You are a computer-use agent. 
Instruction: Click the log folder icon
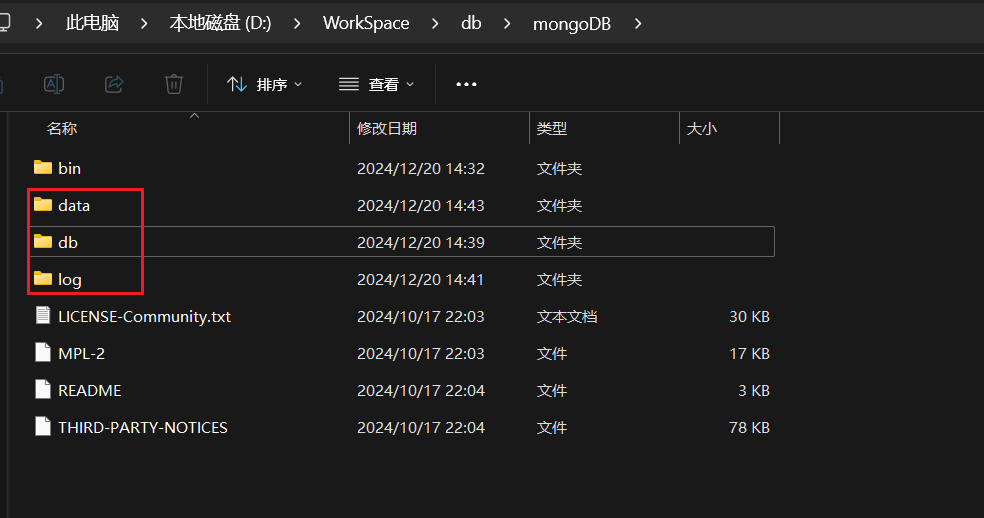[x=42, y=279]
